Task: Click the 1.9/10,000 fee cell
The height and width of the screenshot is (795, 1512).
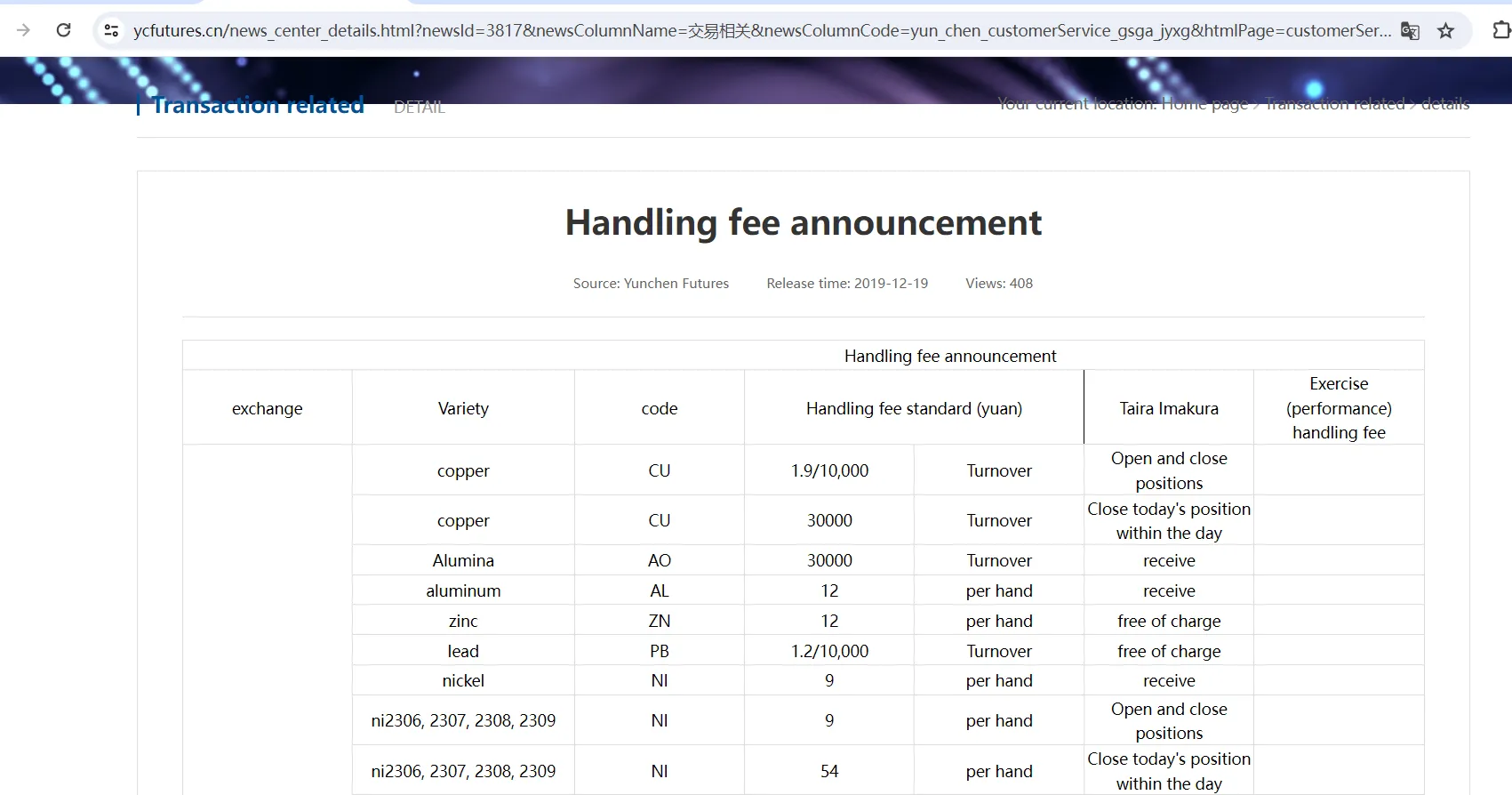Action: 829,470
